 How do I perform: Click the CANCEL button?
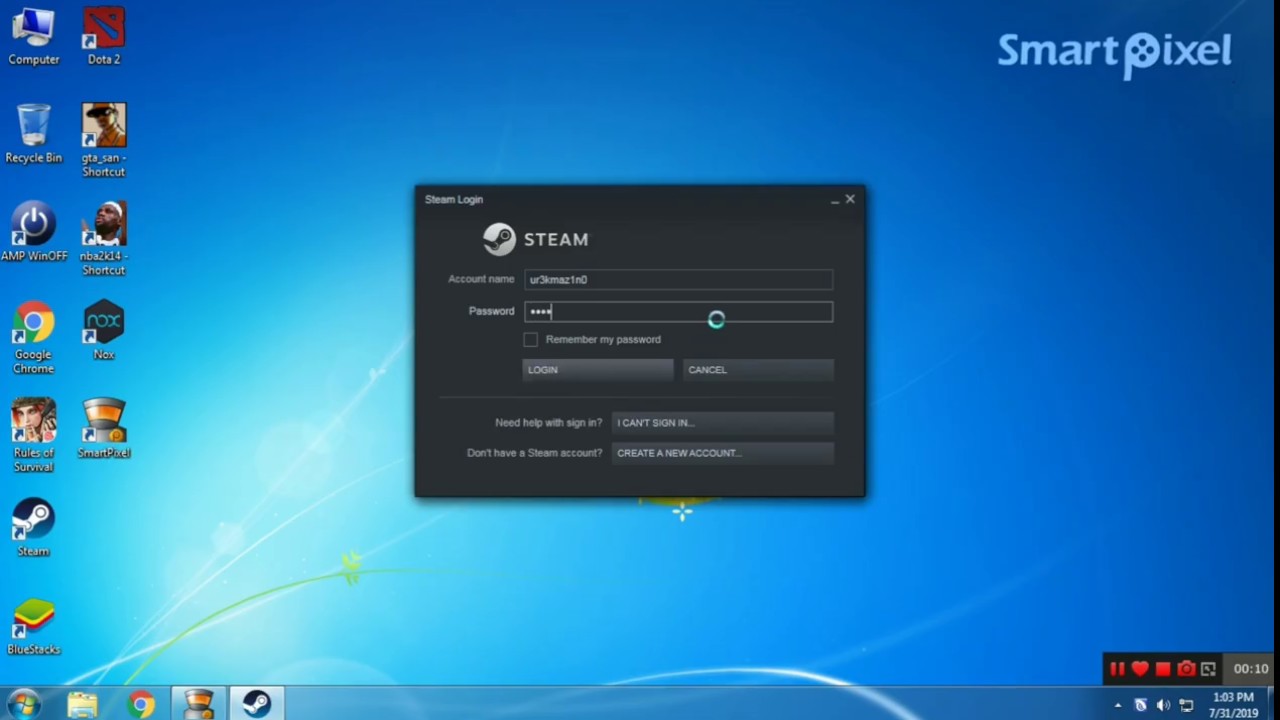758,370
